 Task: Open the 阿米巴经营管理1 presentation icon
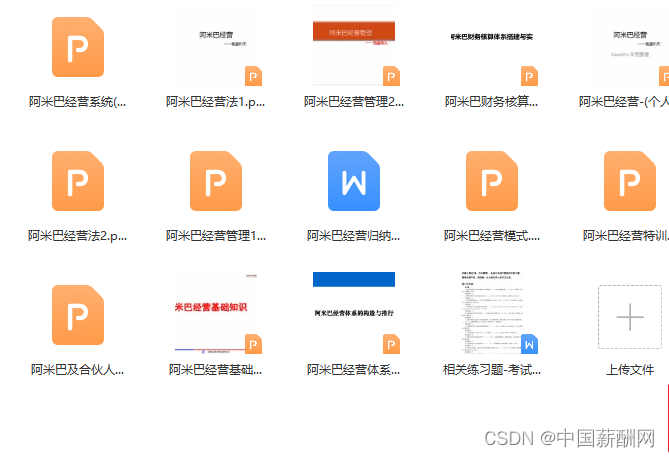pos(216,181)
